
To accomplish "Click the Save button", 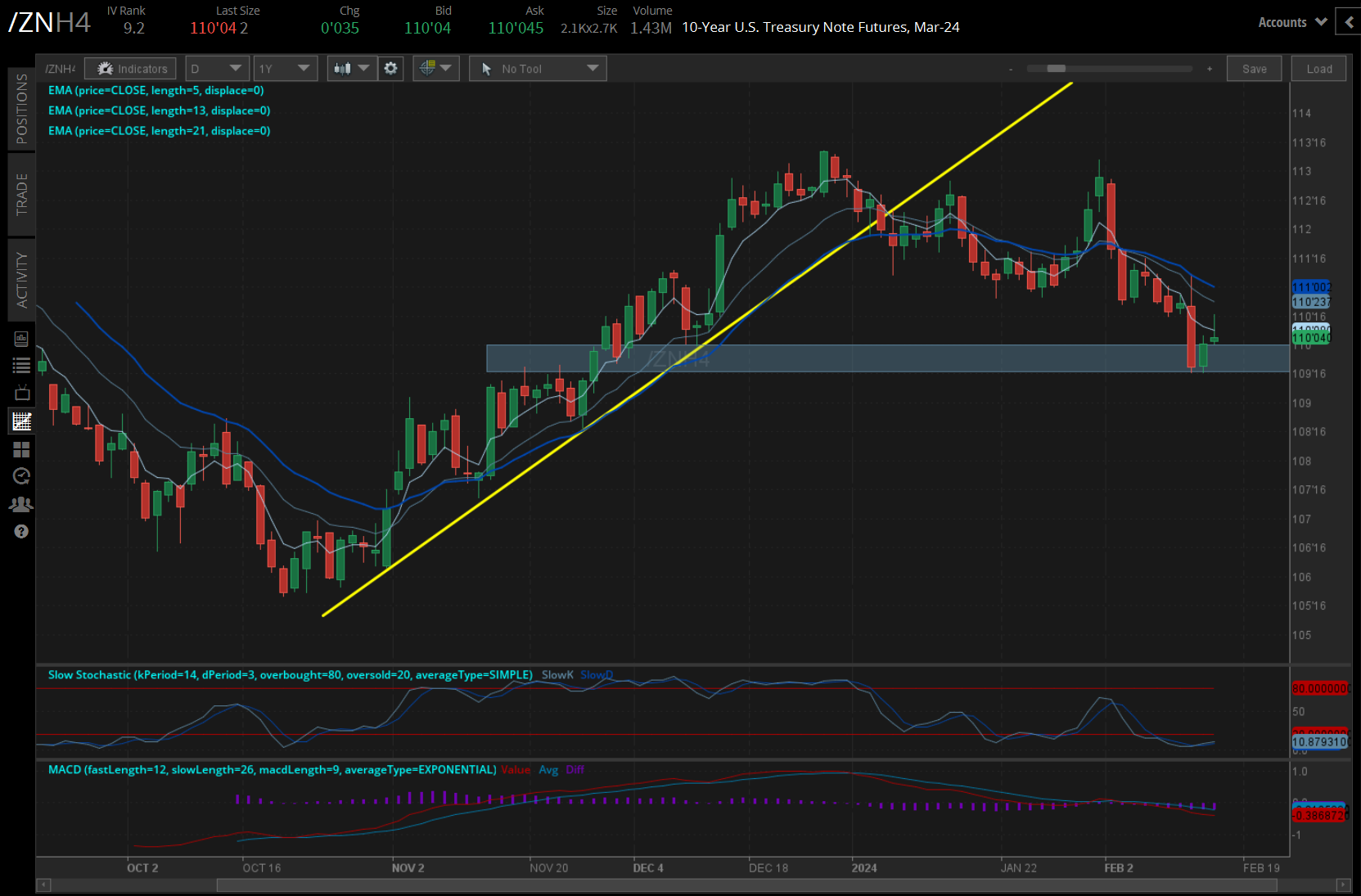I will [x=1254, y=68].
